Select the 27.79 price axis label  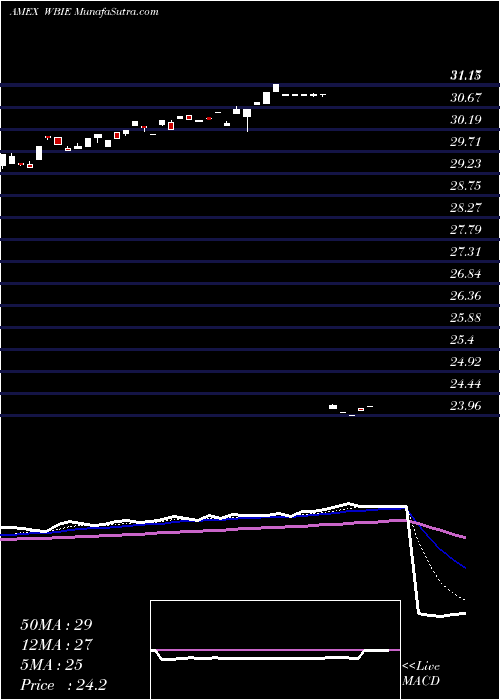coord(466,229)
